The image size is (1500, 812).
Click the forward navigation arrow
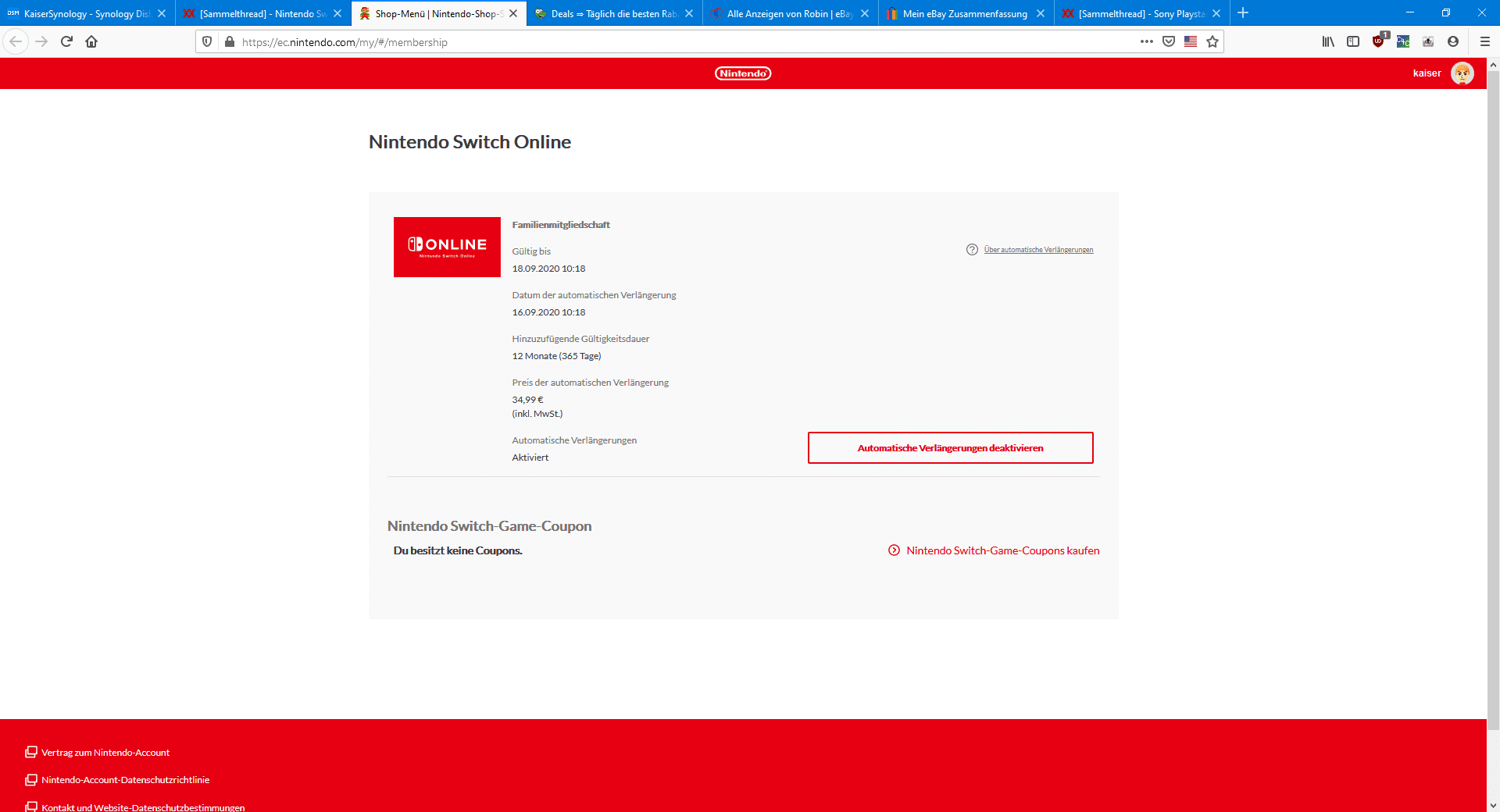click(41, 41)
